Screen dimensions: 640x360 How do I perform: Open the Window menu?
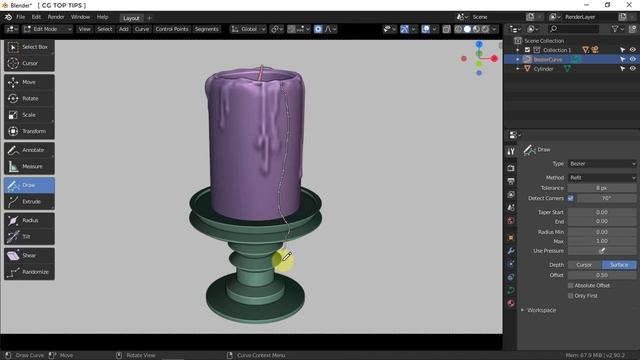(80, 17)
